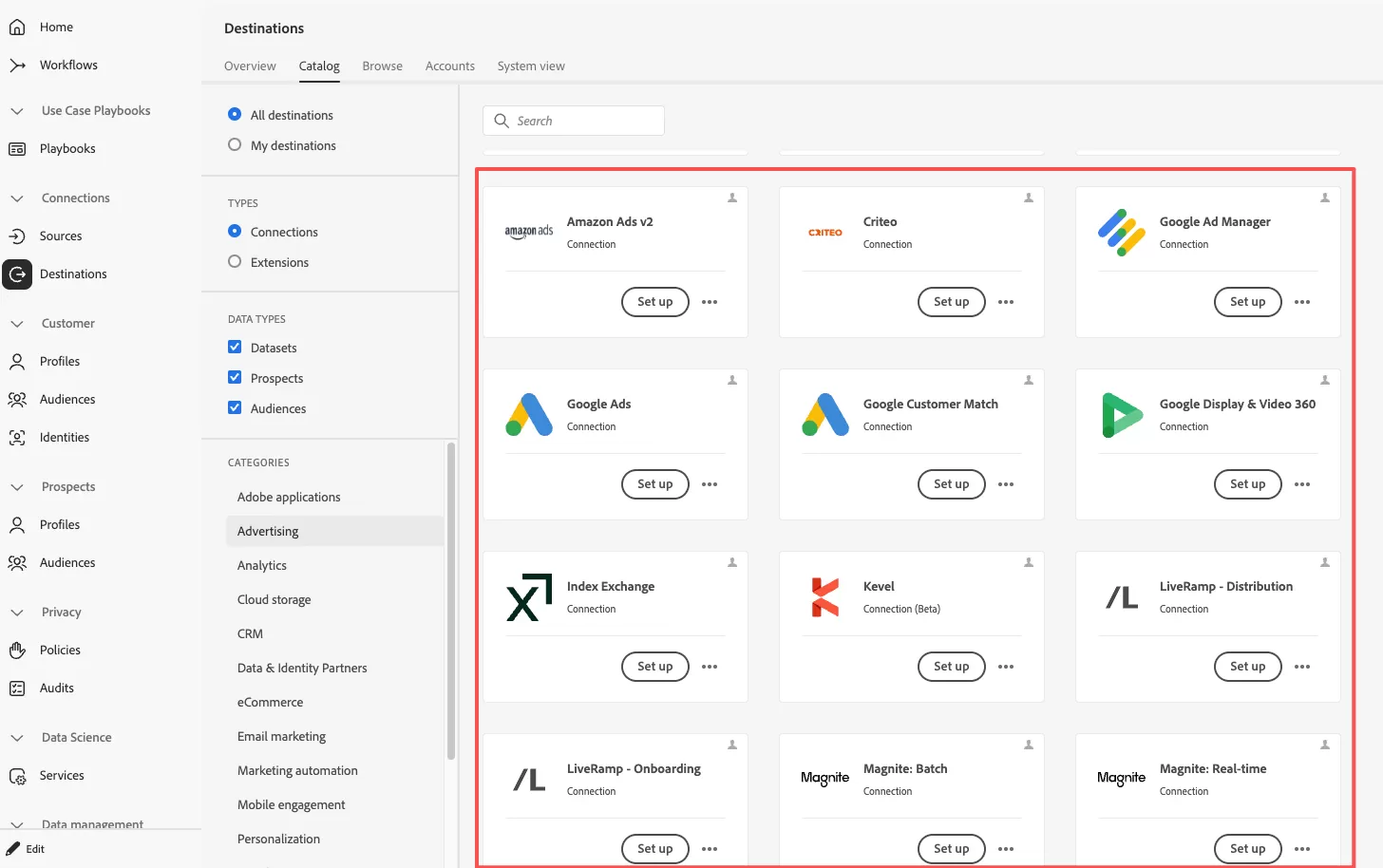The image size is (1383, 868).
Task: Open Identities using its icon
Action: (x=17, y=438)
